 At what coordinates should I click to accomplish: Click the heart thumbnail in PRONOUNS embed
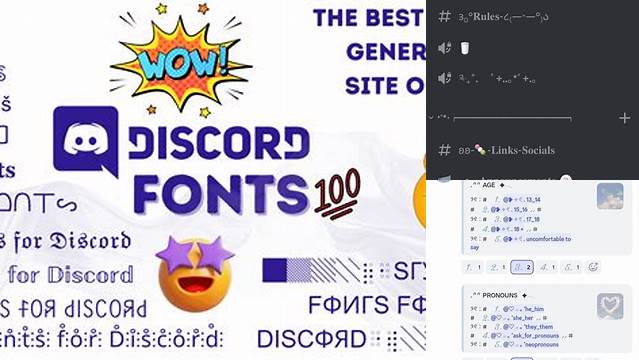coord(610,306)
